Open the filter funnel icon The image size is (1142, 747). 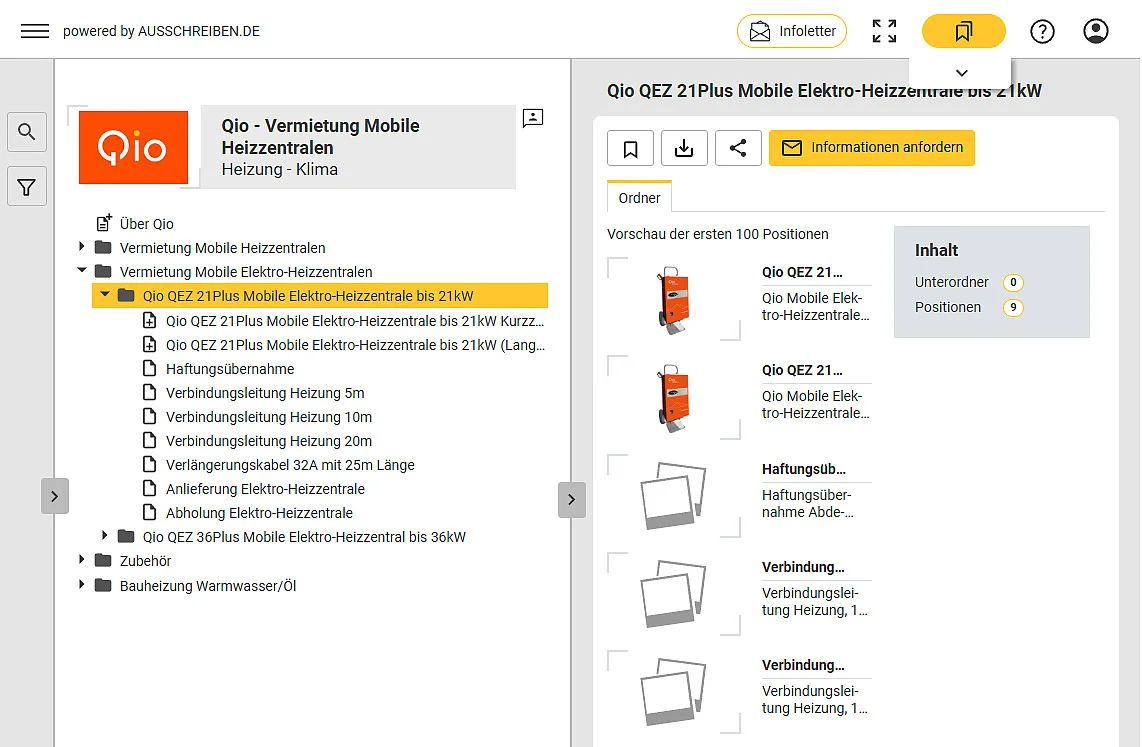(27, 187)
